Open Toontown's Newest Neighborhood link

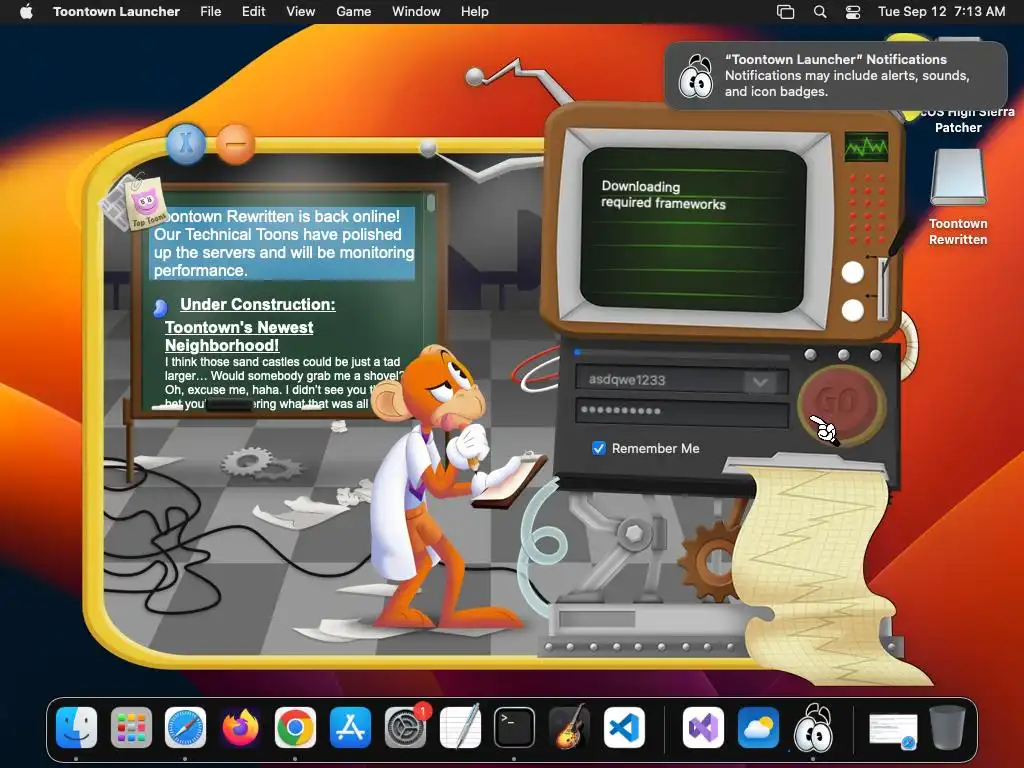[239, 336]
